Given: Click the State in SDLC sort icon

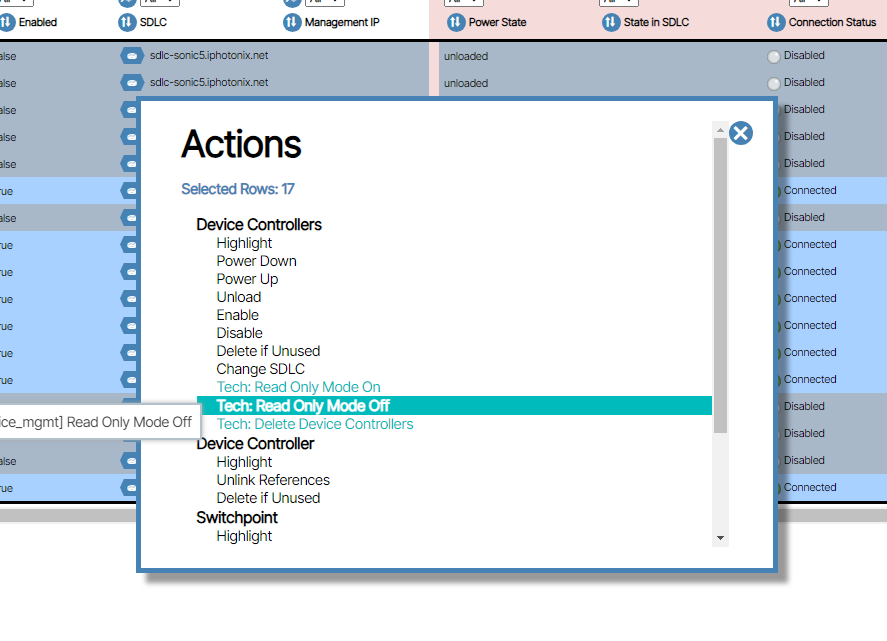Looking at the screenshot, I should pyautogui.click(x=611, y=21).
